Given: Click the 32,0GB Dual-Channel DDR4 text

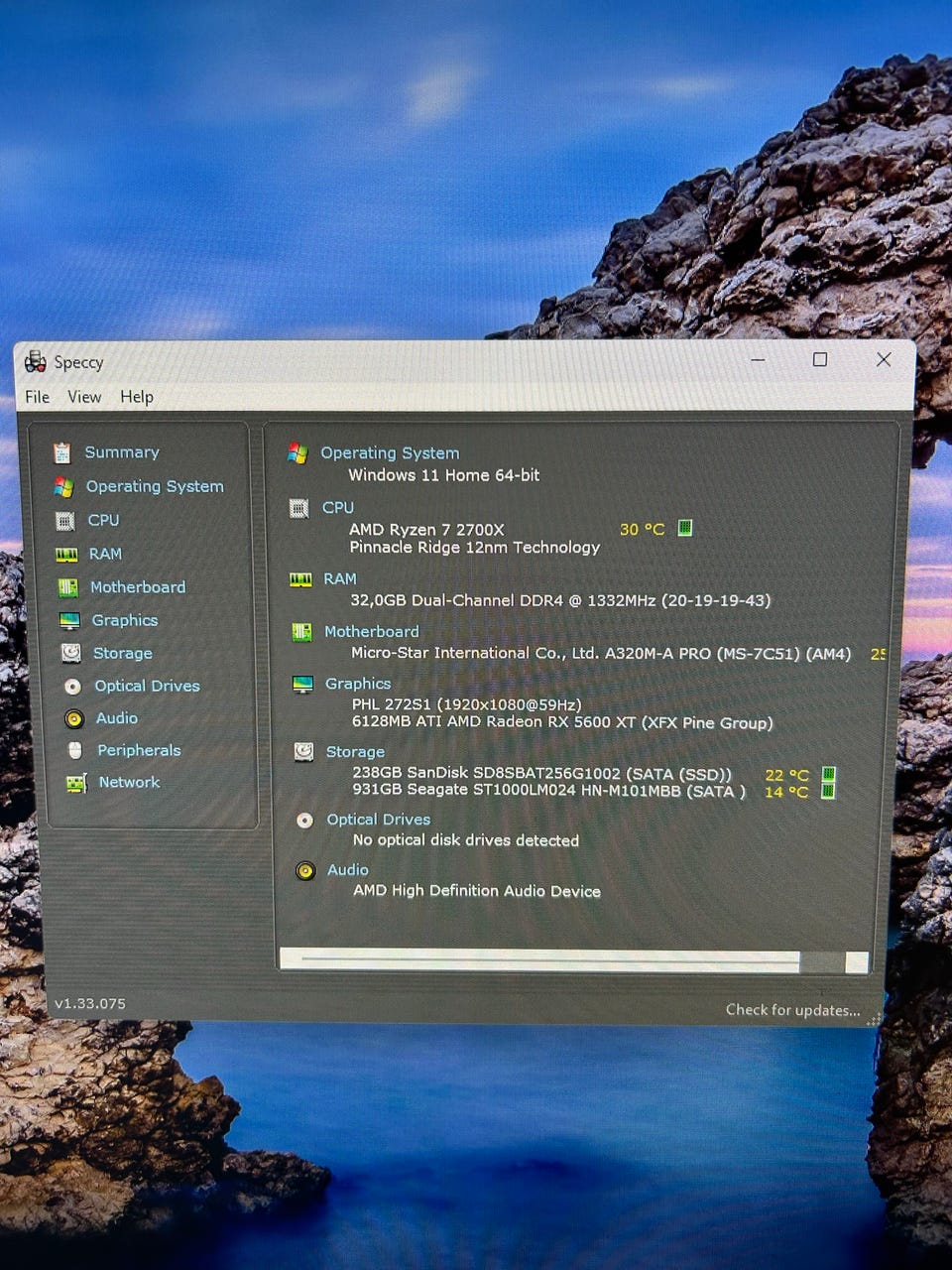Looking at the screenshot, I should click(x=560, y=600).
